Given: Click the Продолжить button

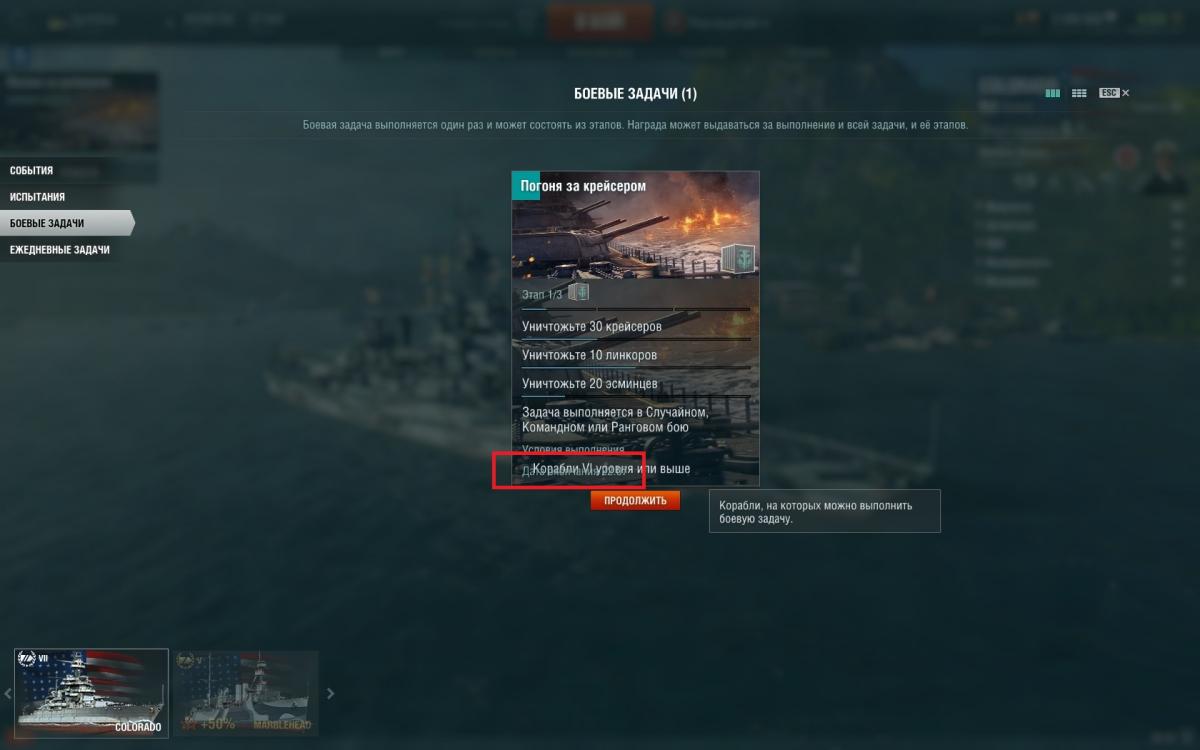Looking at the screenshot, I should pos(635,500).
